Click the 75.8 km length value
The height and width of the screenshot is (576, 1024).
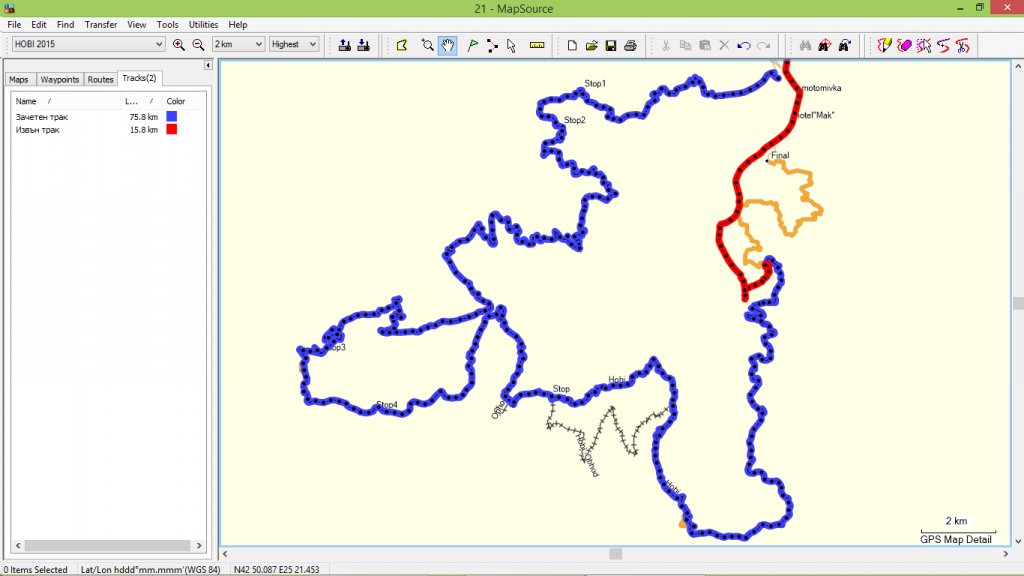[144, 117]
